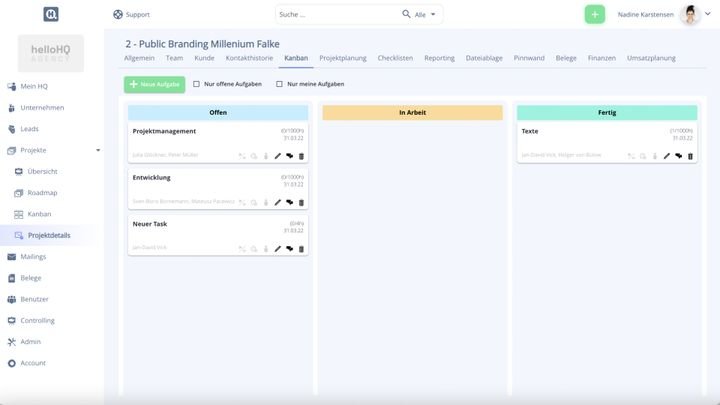Click pencil edit icon on Entwicklung card
Image resolution: width=720 pixels, height=405 pixels.
(x=278, y=202)
